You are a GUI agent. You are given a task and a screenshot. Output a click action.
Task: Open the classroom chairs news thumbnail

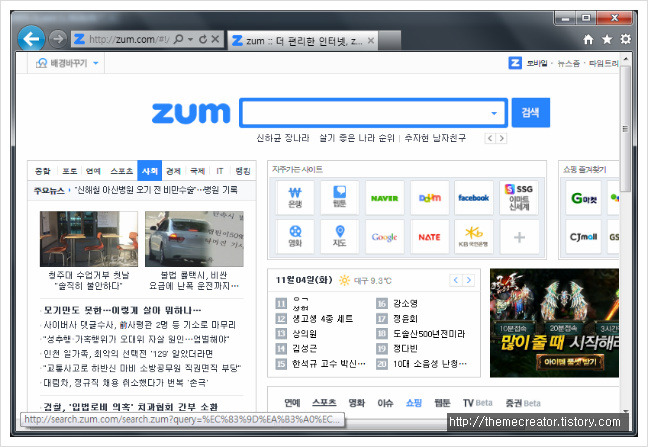click(88, 239)
